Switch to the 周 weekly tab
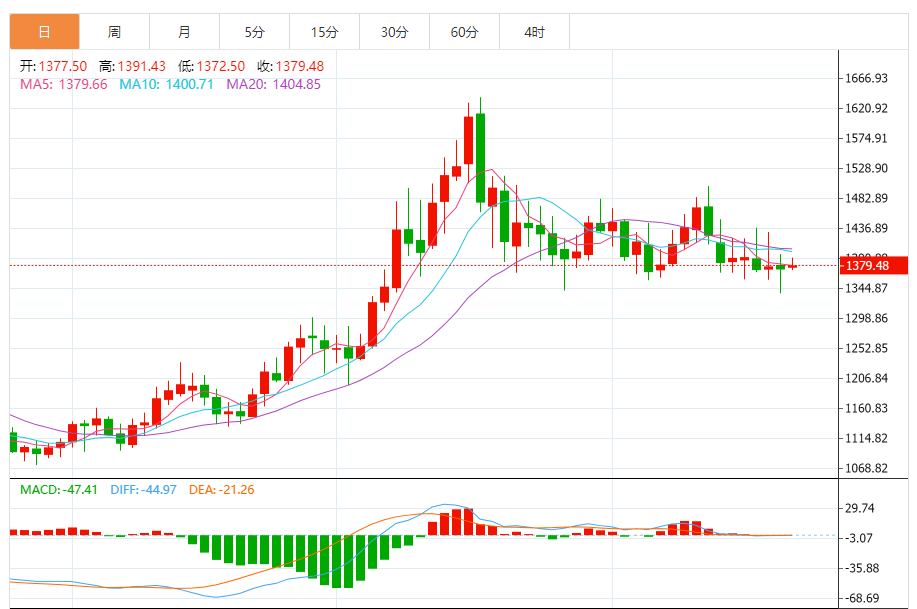This screenshot has width=917, height=609. 114,32
